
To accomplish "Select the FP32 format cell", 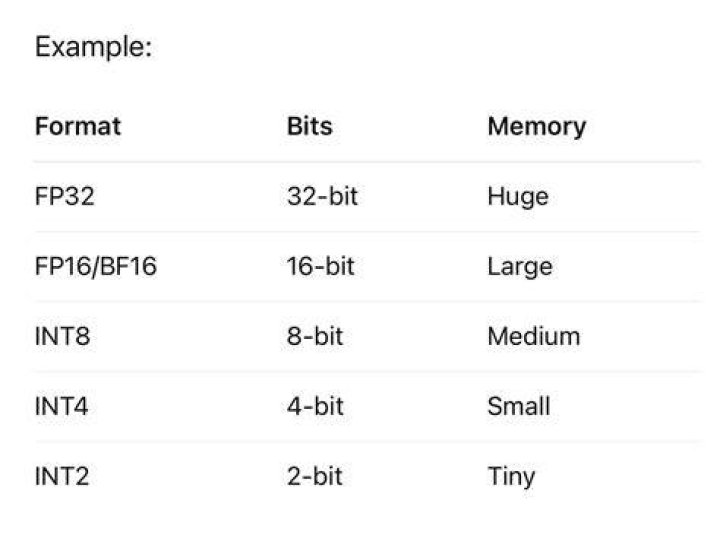I will click(x=65, y=196).
